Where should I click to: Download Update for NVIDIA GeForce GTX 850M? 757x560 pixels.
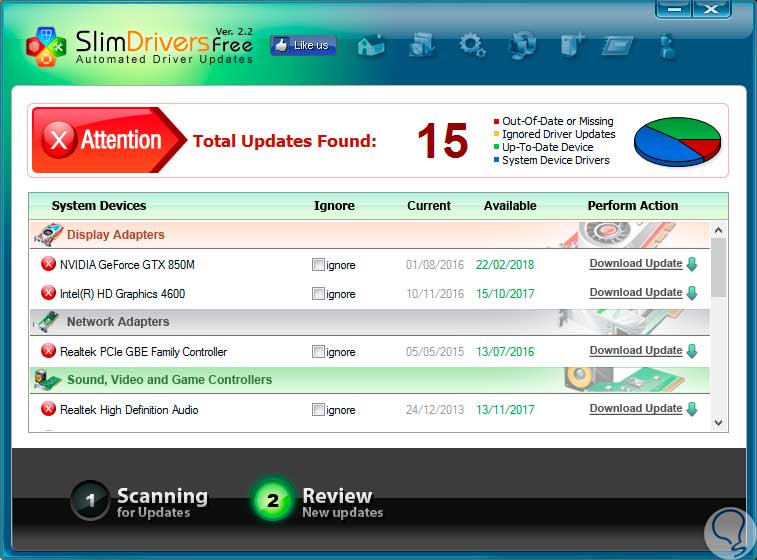pos(636,264)
